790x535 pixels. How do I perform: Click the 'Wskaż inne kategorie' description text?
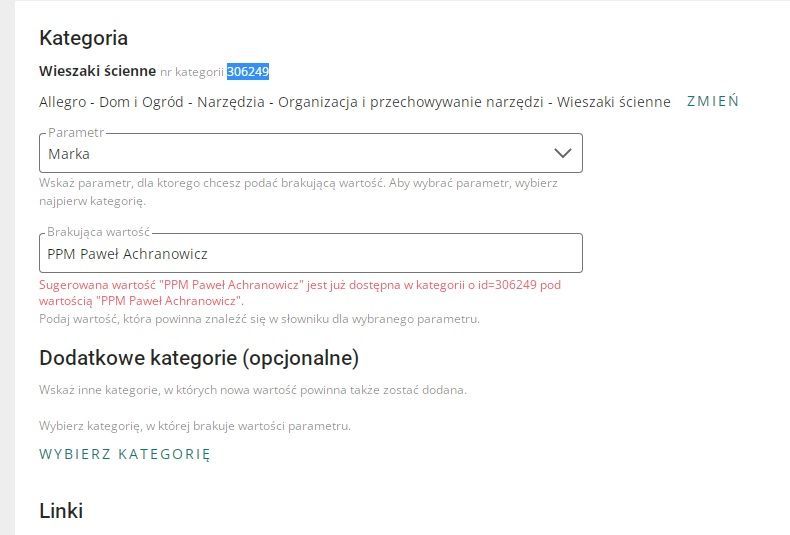pyautogui.click(x=252, y=389)
